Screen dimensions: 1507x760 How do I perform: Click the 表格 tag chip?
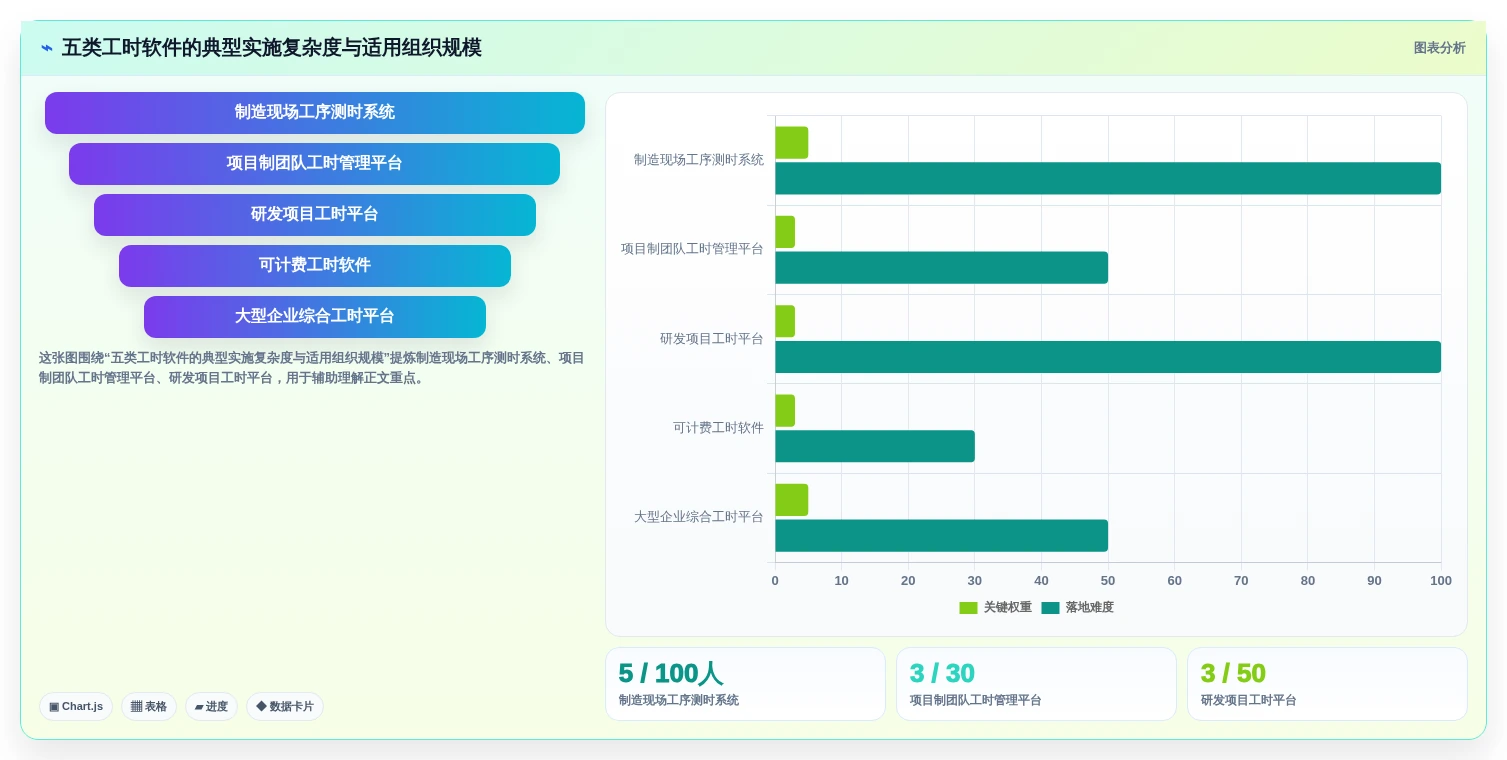click(149, 706)
